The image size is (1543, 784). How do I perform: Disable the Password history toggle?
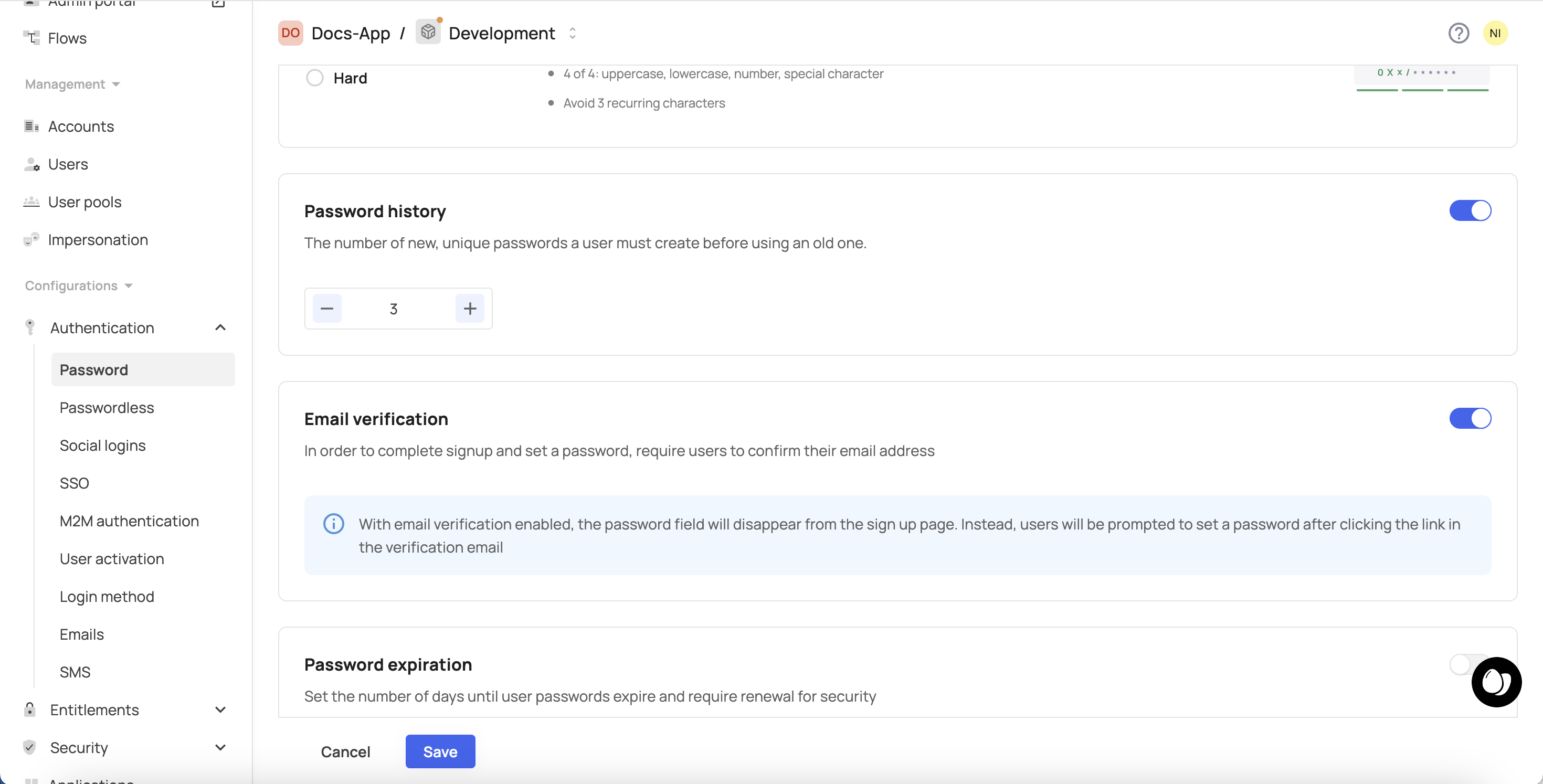coord(1470,211)
